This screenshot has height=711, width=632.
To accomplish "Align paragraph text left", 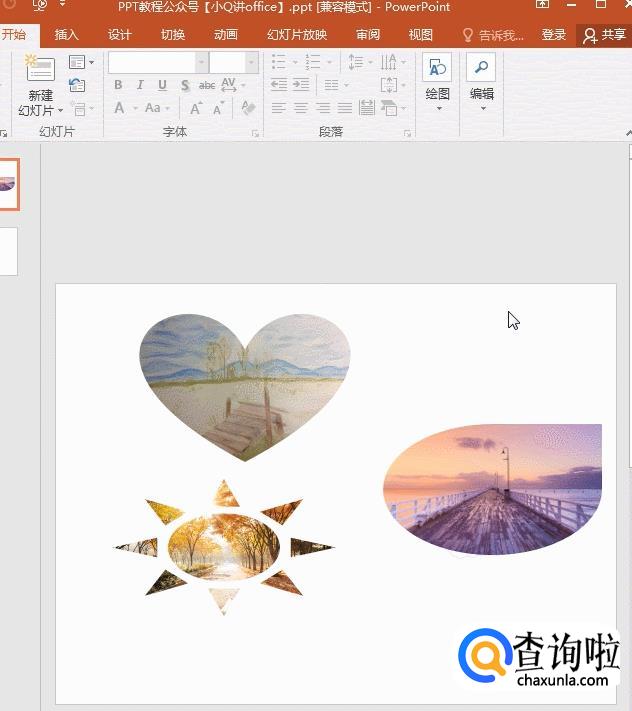I will (x=278, y=108).
